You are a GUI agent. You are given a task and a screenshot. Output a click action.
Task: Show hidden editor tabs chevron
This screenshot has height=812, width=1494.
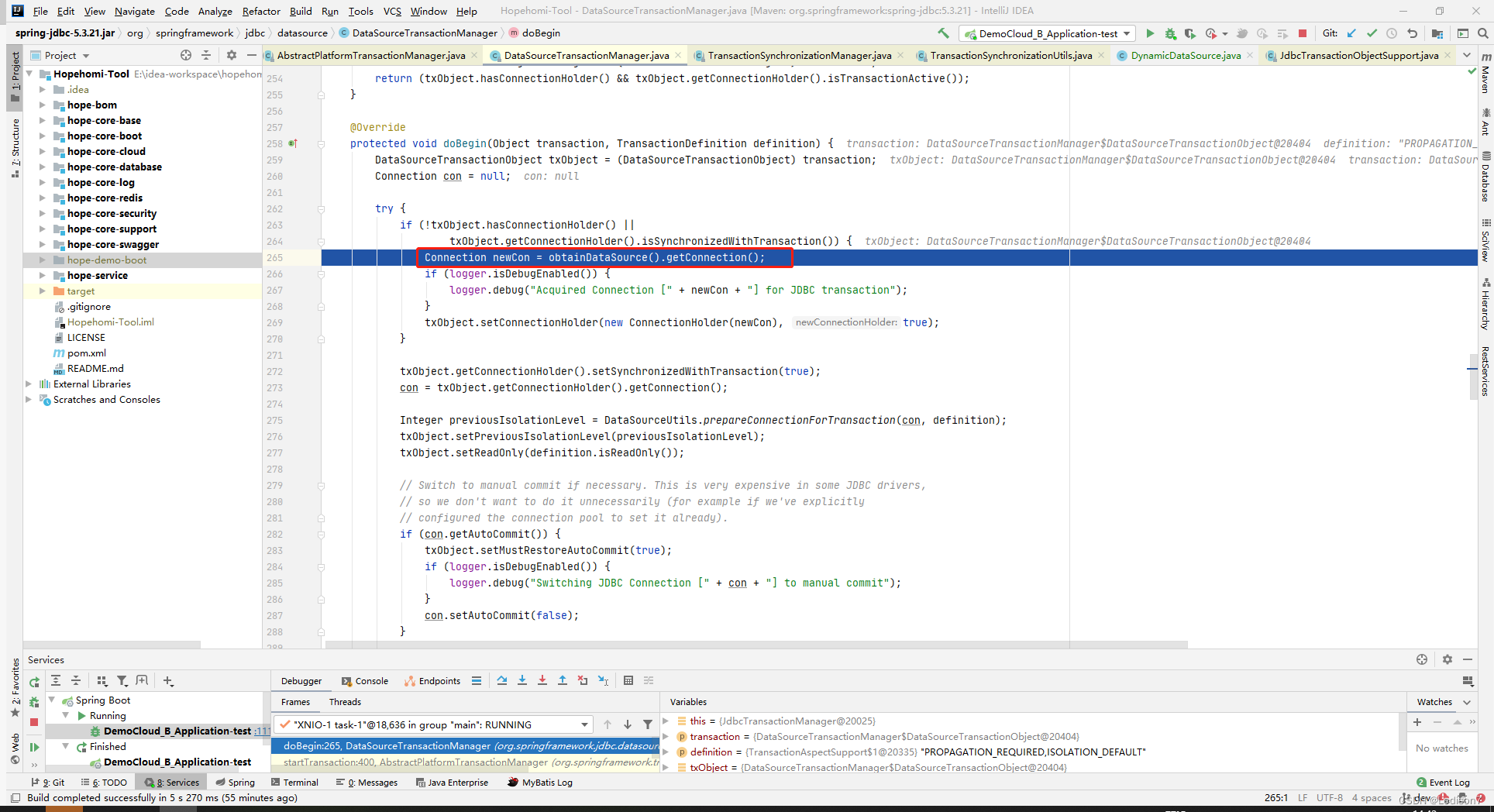[1467, 55]
